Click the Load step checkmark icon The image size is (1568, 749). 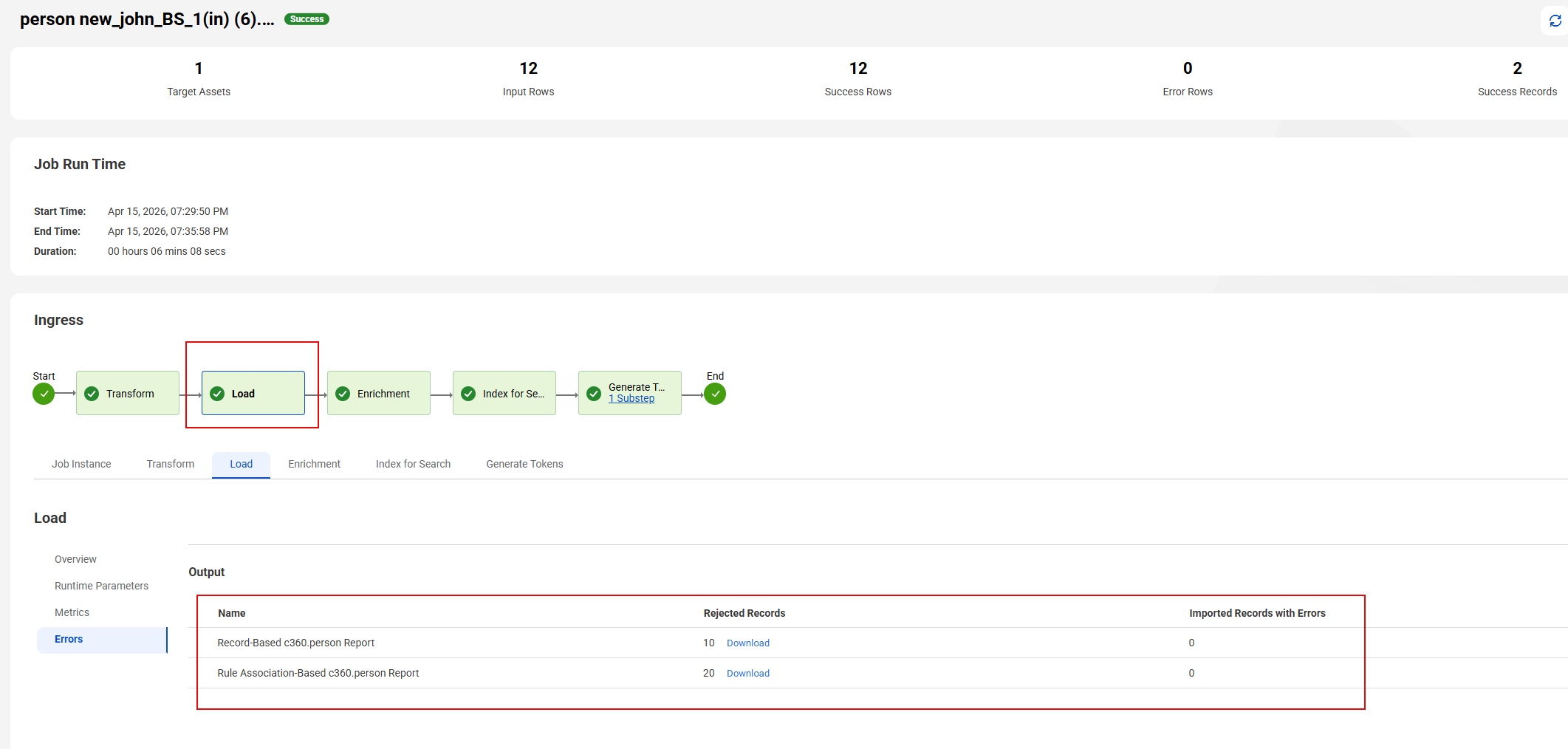pos(217,394)
